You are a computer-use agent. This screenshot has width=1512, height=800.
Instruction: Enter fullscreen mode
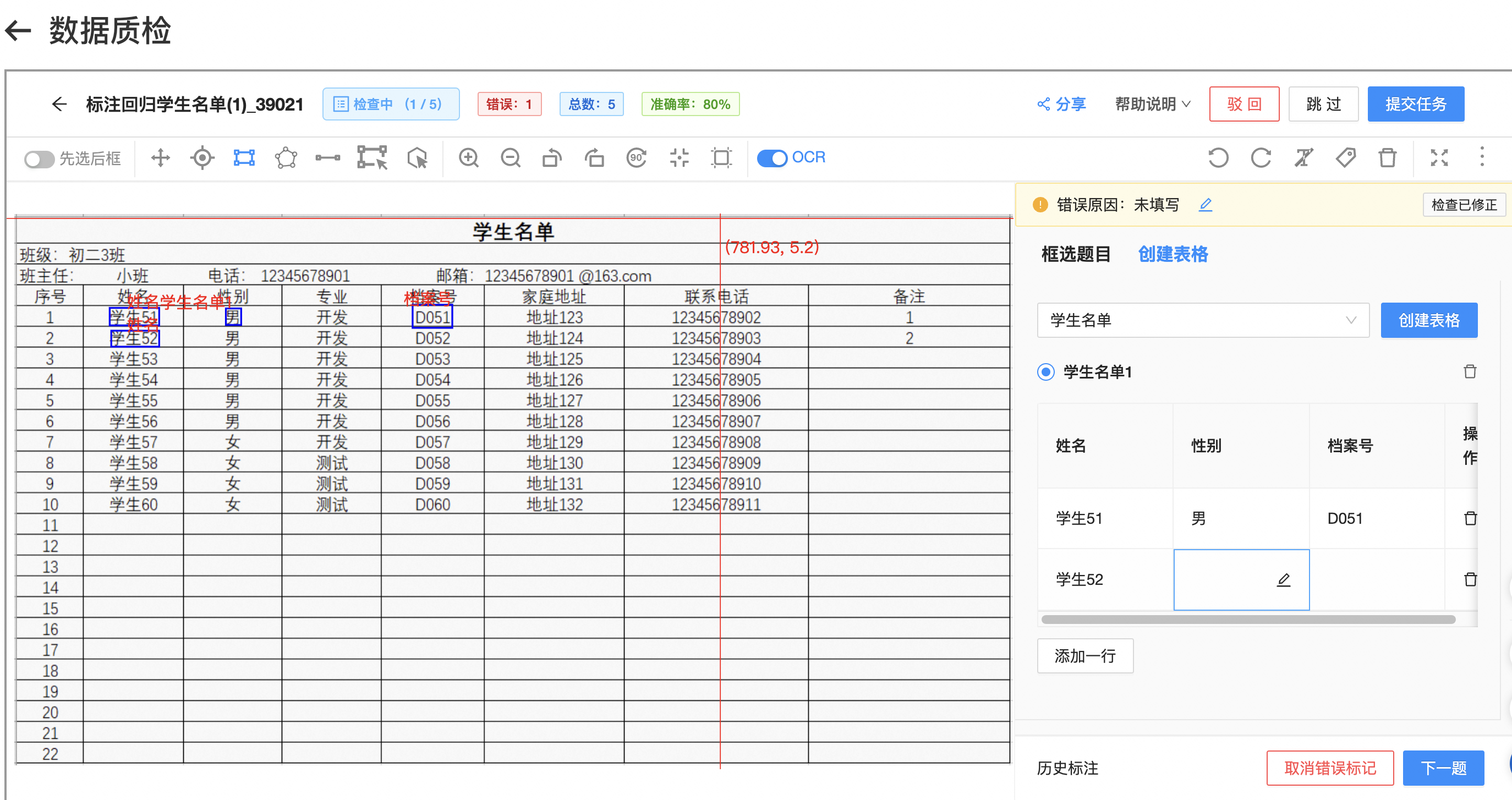[1439, 158]
